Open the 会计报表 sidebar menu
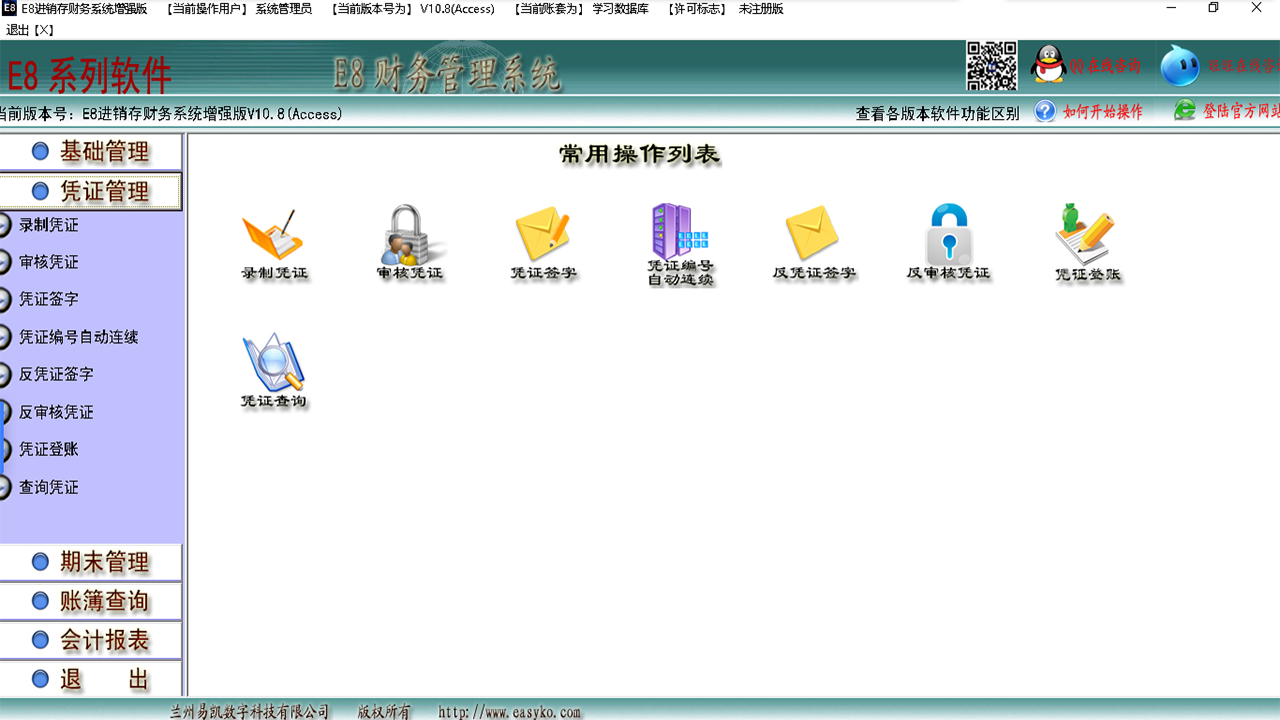This screenshot has height=720, width=1280. click(92, 639)
